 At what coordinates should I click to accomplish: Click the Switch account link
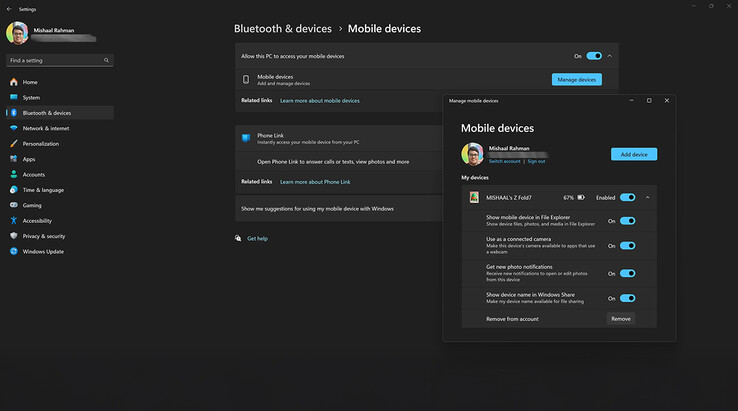pyautogui.click(x=505, y=161)
